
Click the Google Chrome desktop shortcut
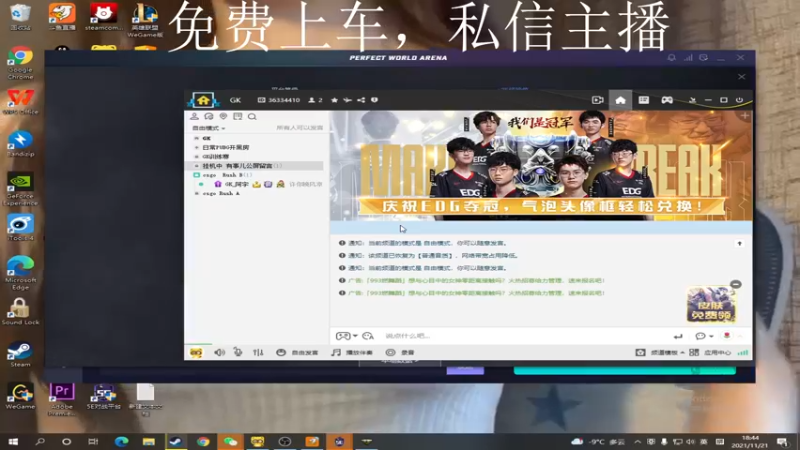tap(20, 63)
